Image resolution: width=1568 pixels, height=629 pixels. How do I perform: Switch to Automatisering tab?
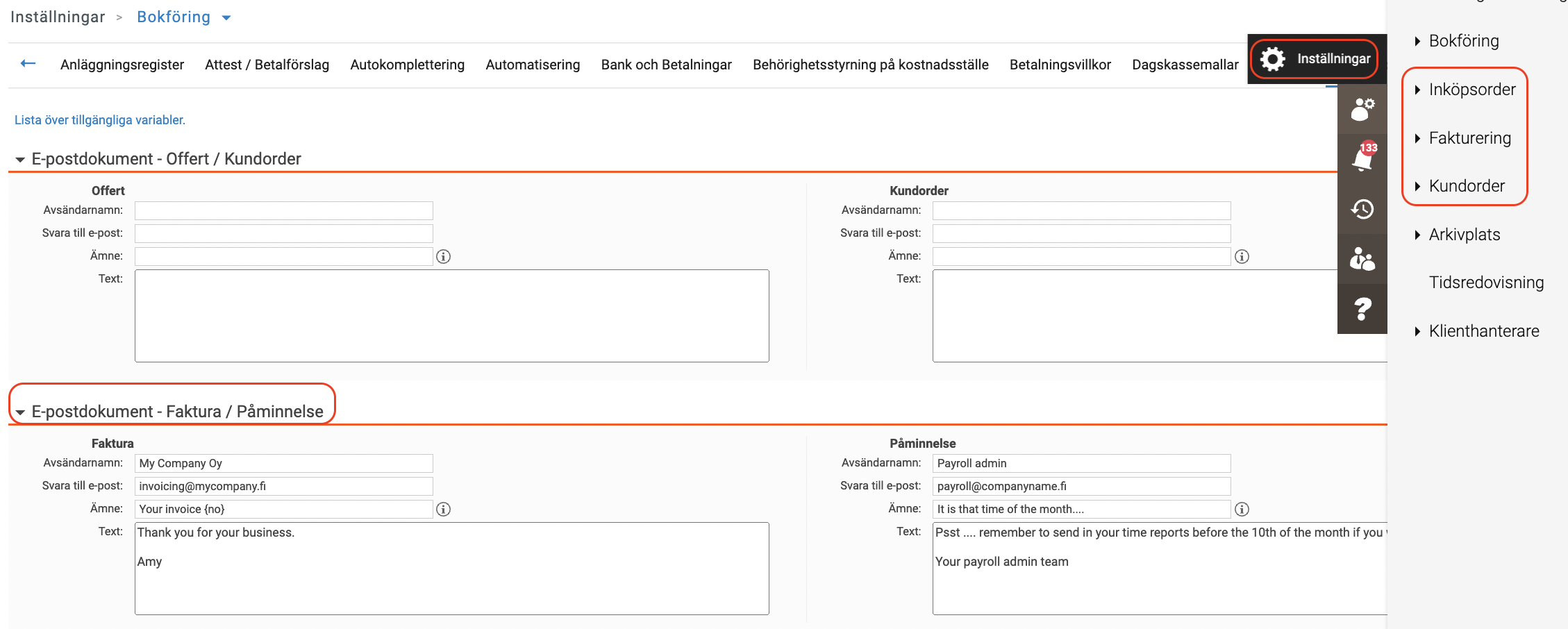pos(533,65)
